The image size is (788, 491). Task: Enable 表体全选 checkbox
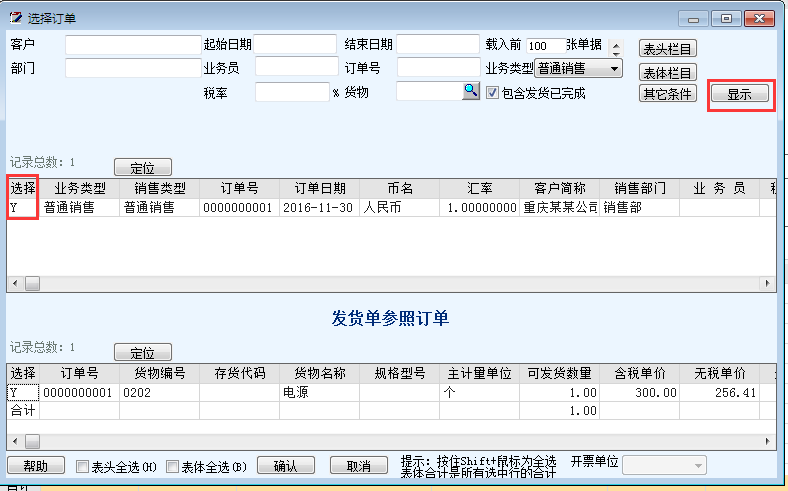point(172,466)
